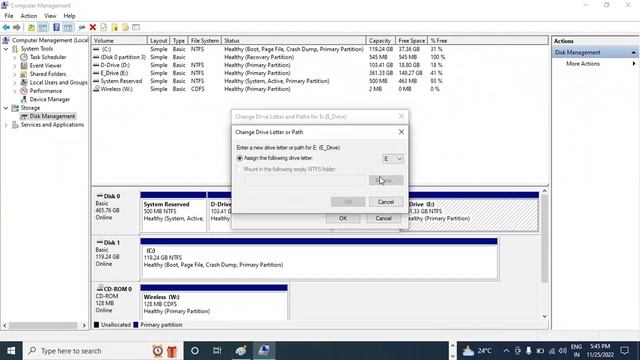Image resolution: width=640 pixels, height=360 pixels.
Task: Click the Properties page toolbar icon
Action: pyautogui.click(x=104, y=27)
